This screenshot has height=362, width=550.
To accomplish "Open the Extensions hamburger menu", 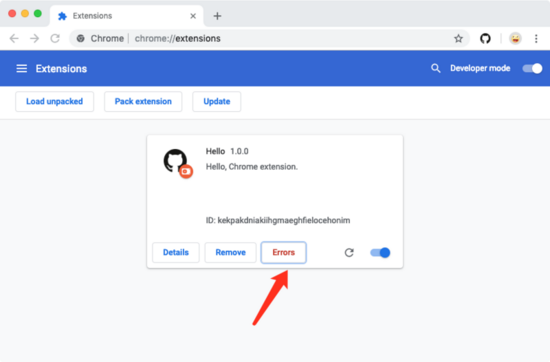I will 22,68.
